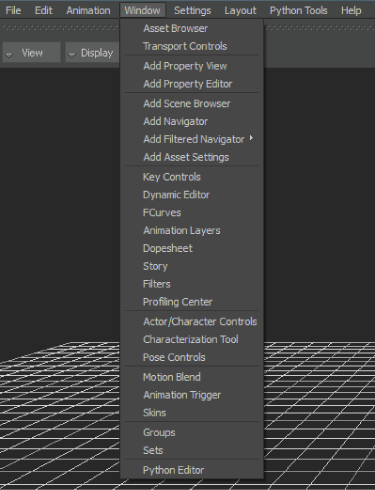The height and width of the screenshot is (490, 375).
Task: Open Animation Layers window
Action: coord(192,230)
